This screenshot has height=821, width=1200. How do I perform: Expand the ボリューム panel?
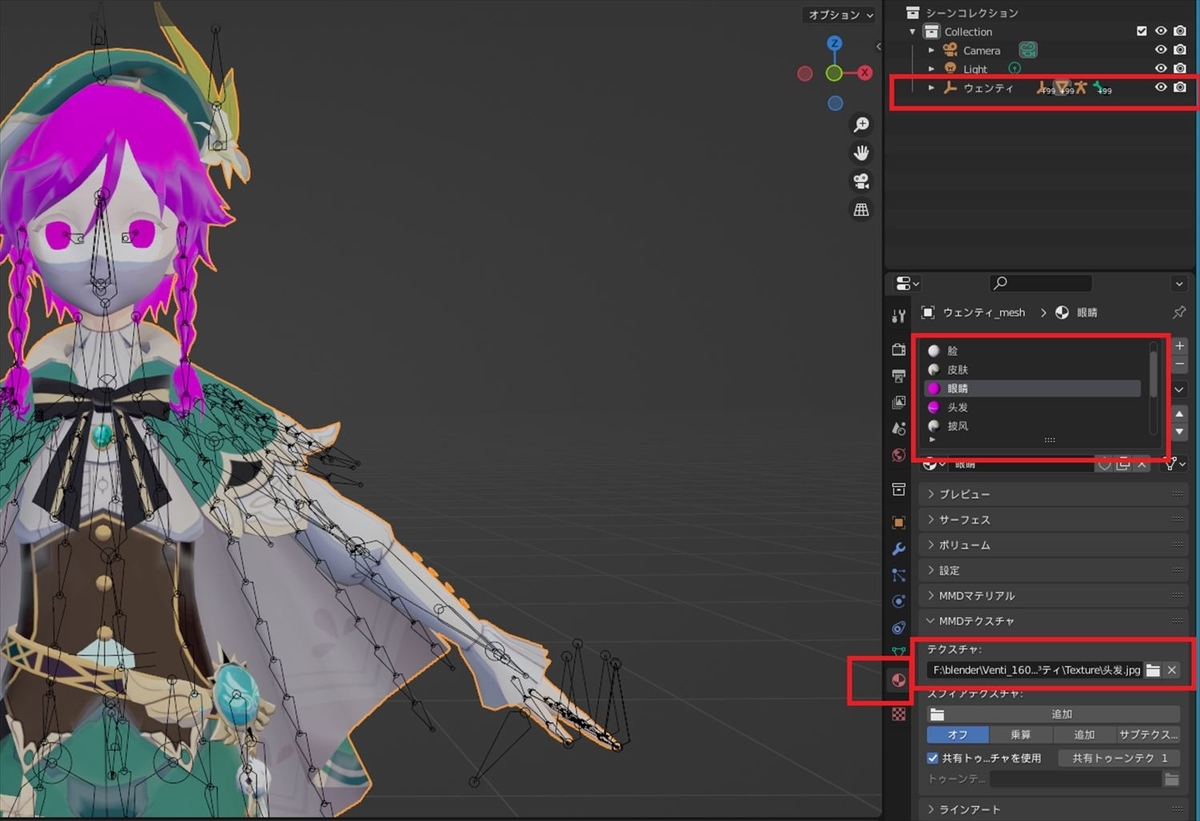[x=1054, y=545]
